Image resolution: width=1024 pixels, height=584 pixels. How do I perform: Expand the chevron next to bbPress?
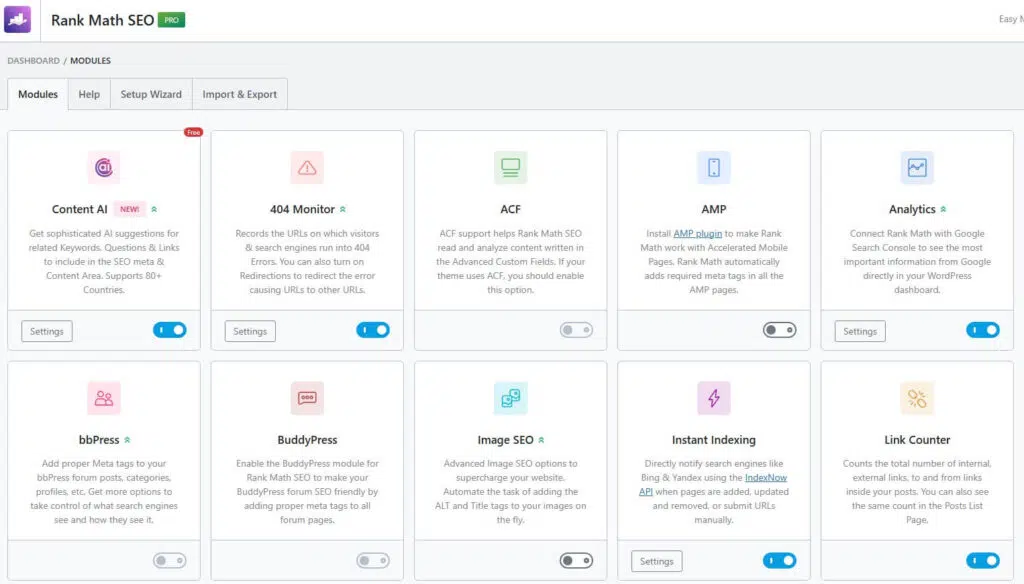coord(128,440)
